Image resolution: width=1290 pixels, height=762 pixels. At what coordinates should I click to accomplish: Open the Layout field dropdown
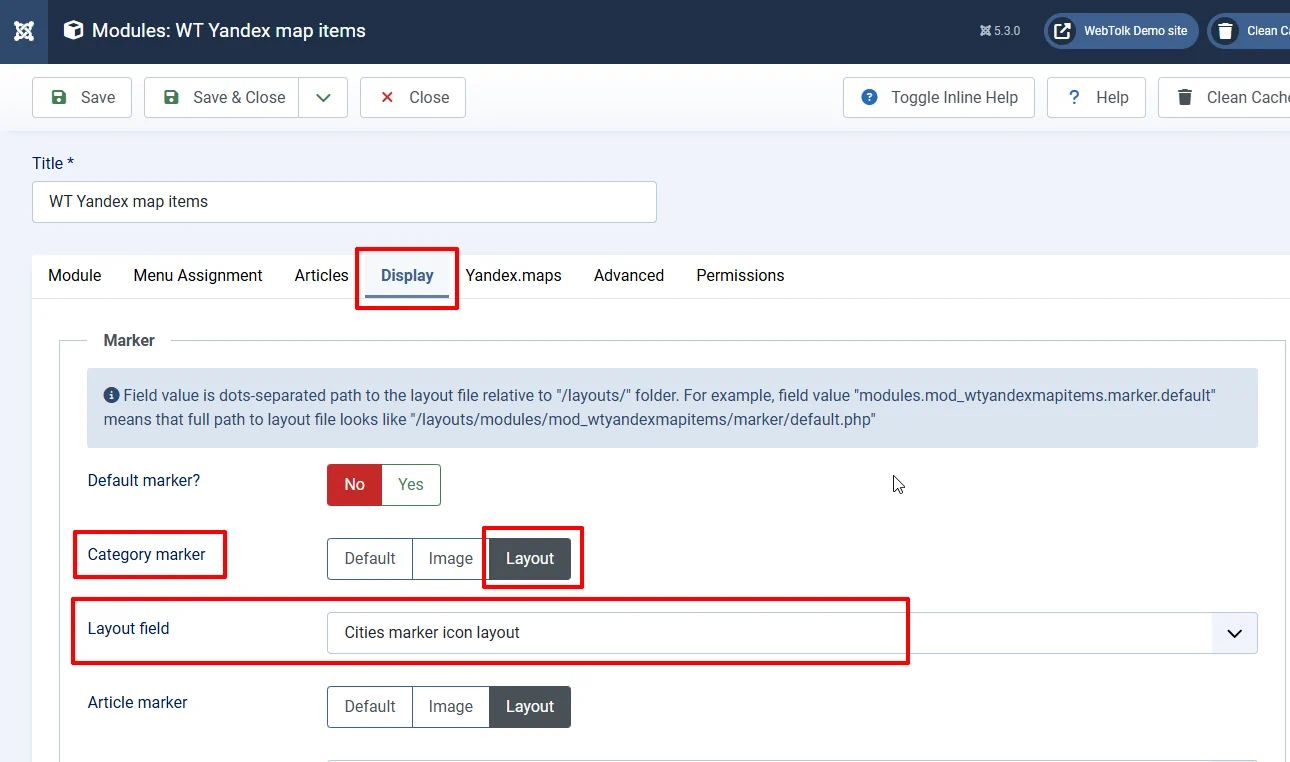click(1235, 633)
